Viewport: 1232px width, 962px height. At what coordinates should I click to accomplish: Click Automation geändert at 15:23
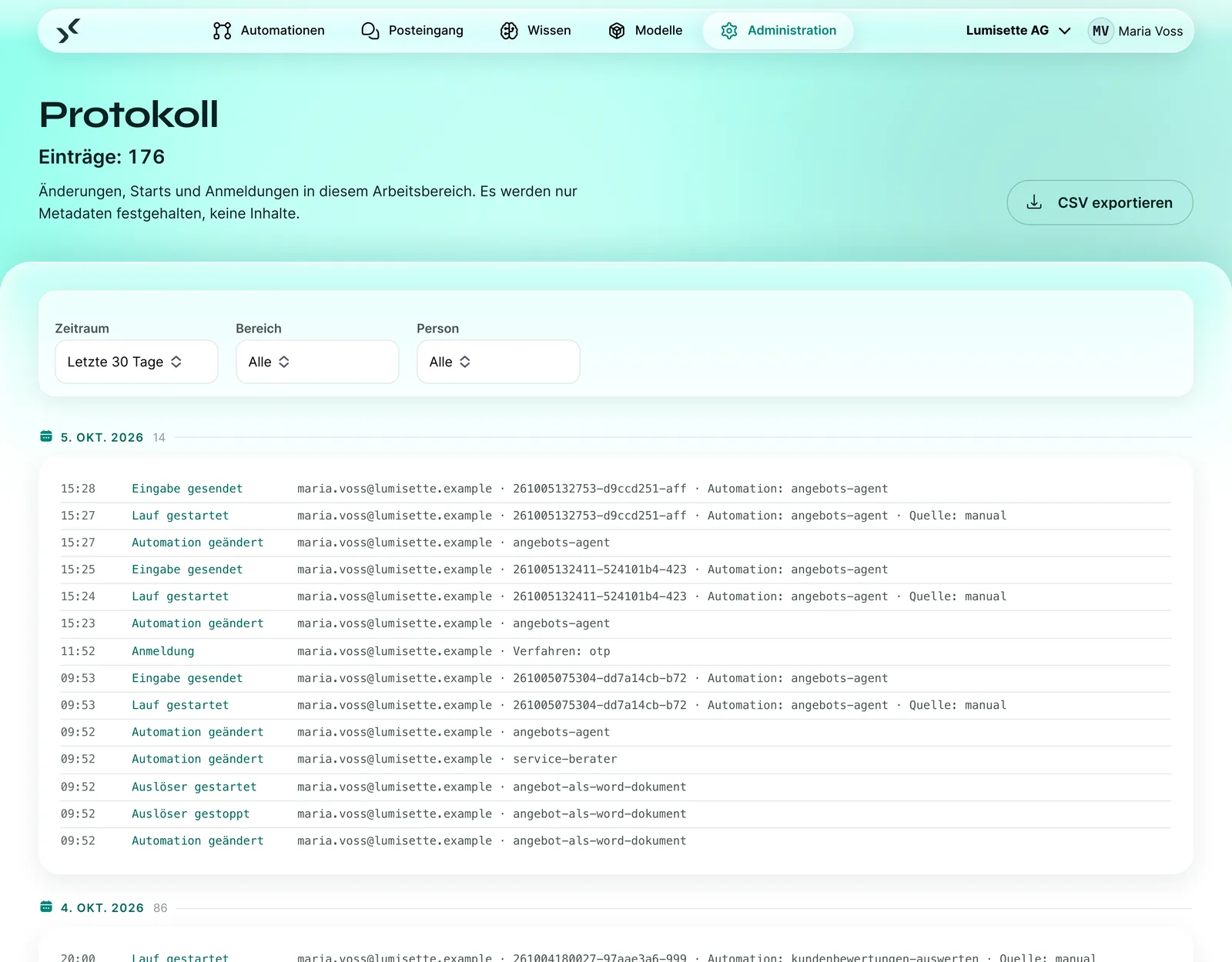pyautogui.click(x=197, y=623)
